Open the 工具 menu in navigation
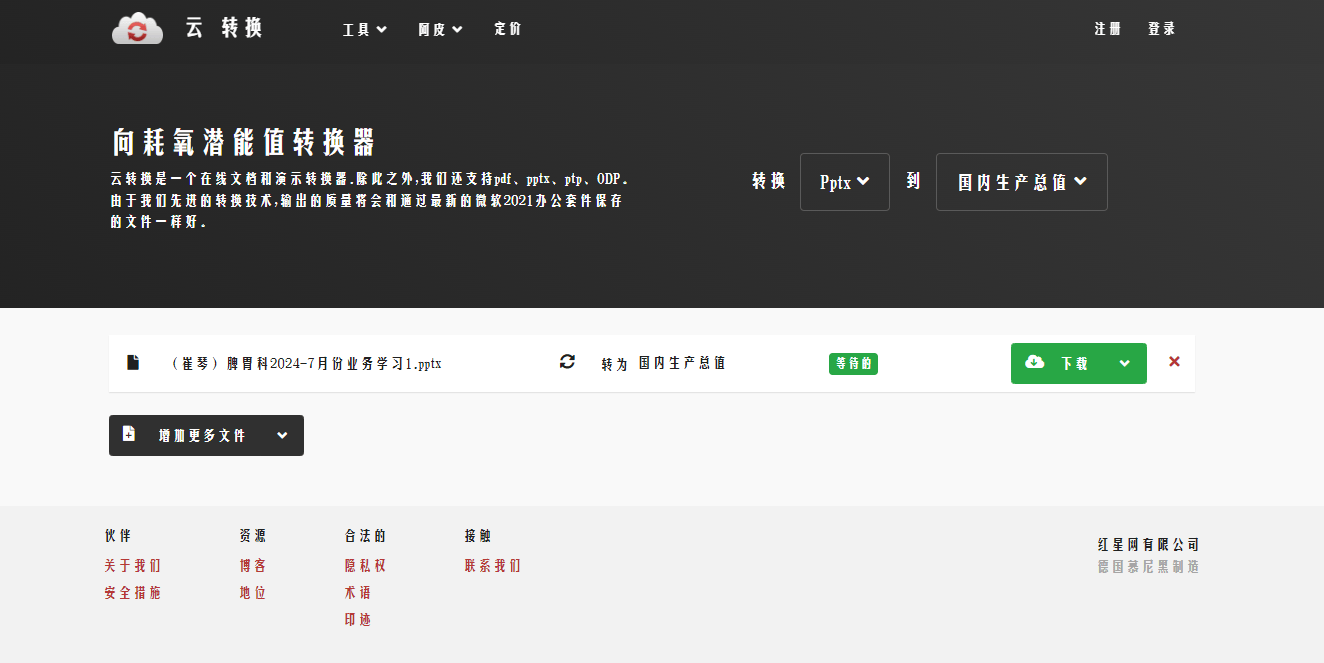Screen dimensions: 1324x663 (364, 29)
